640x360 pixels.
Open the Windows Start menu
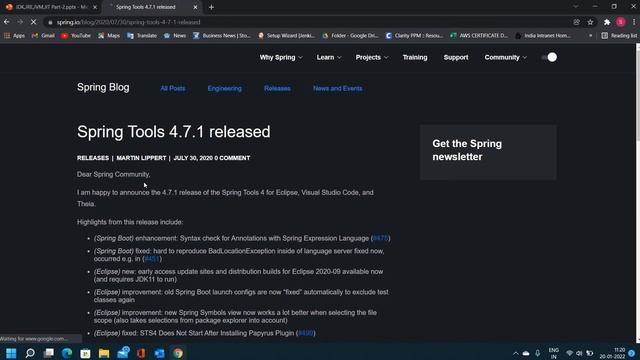click(11, 353)
